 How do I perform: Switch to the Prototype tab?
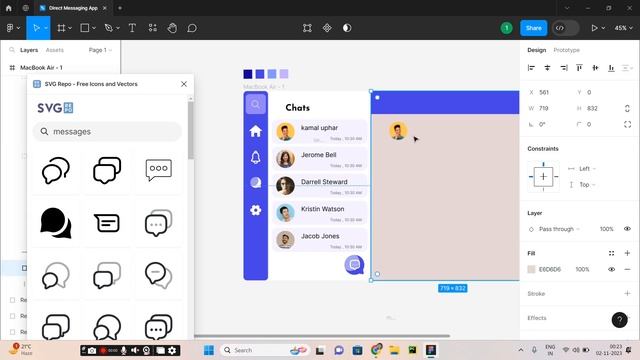pos(567,50)
